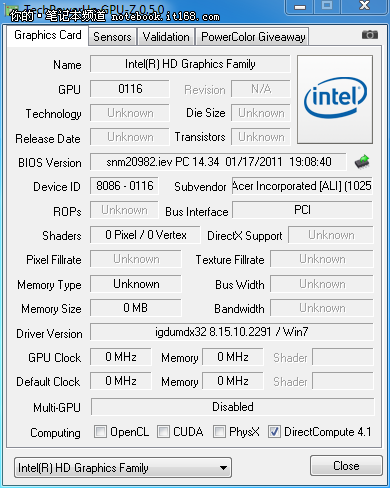
Task: Select the Subvendor field Acer Incorporated
Action: point(302,186)
